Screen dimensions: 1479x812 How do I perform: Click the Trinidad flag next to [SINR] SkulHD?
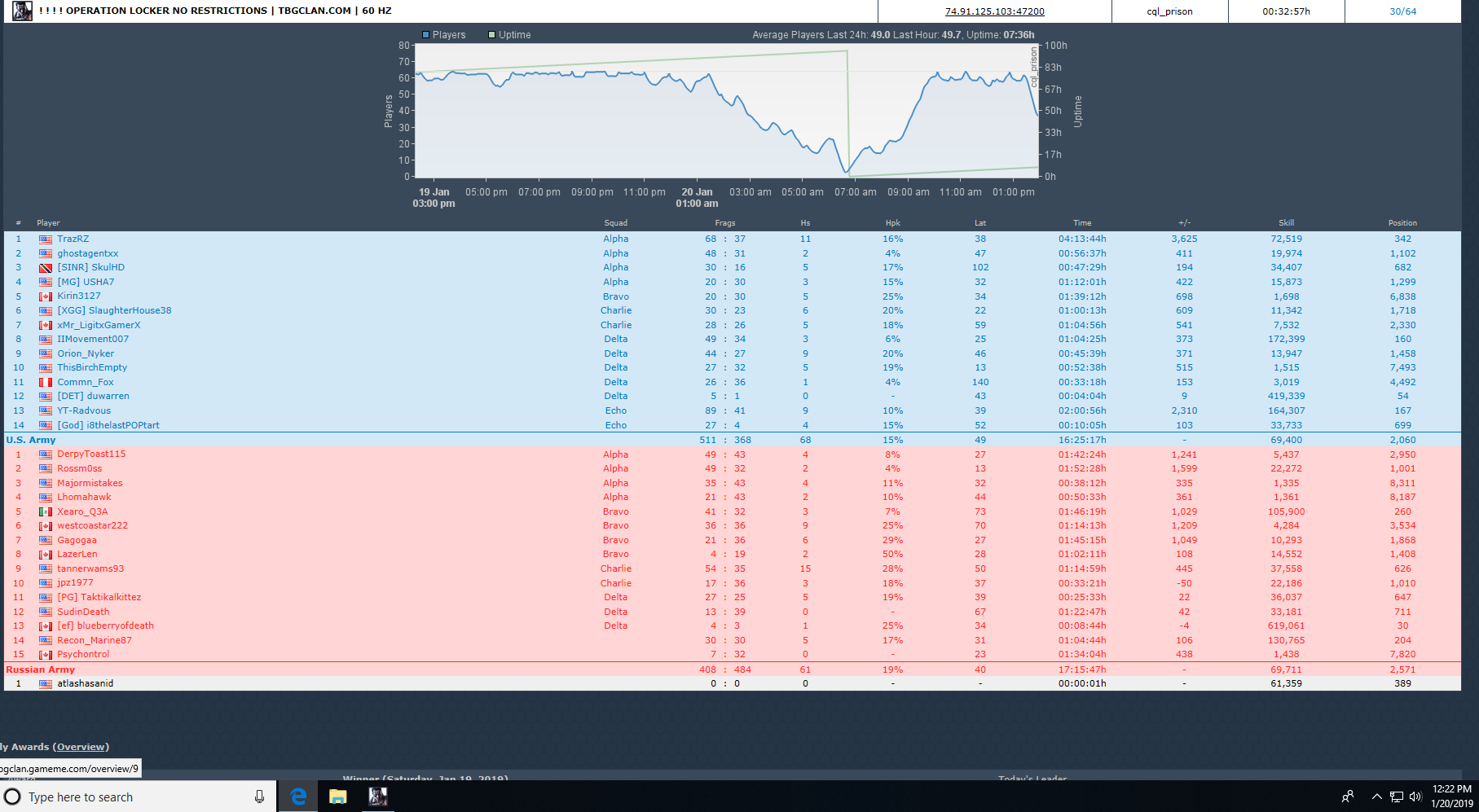coord(46,268)
